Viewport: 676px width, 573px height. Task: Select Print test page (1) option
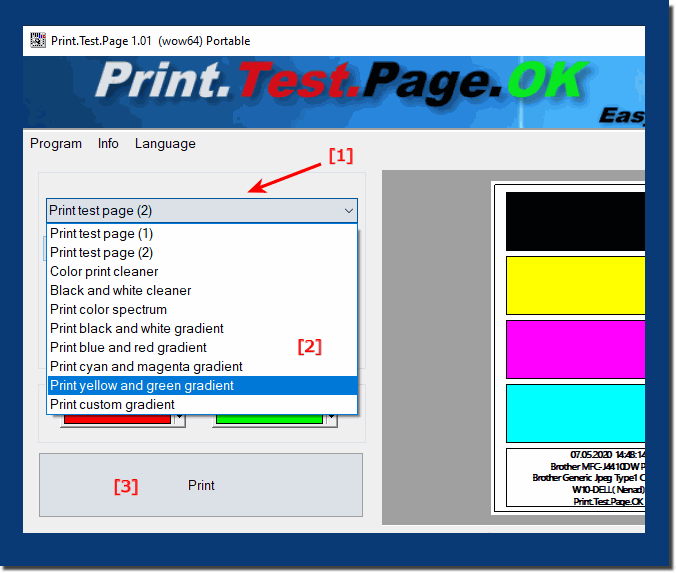click(x=202, y=233)
